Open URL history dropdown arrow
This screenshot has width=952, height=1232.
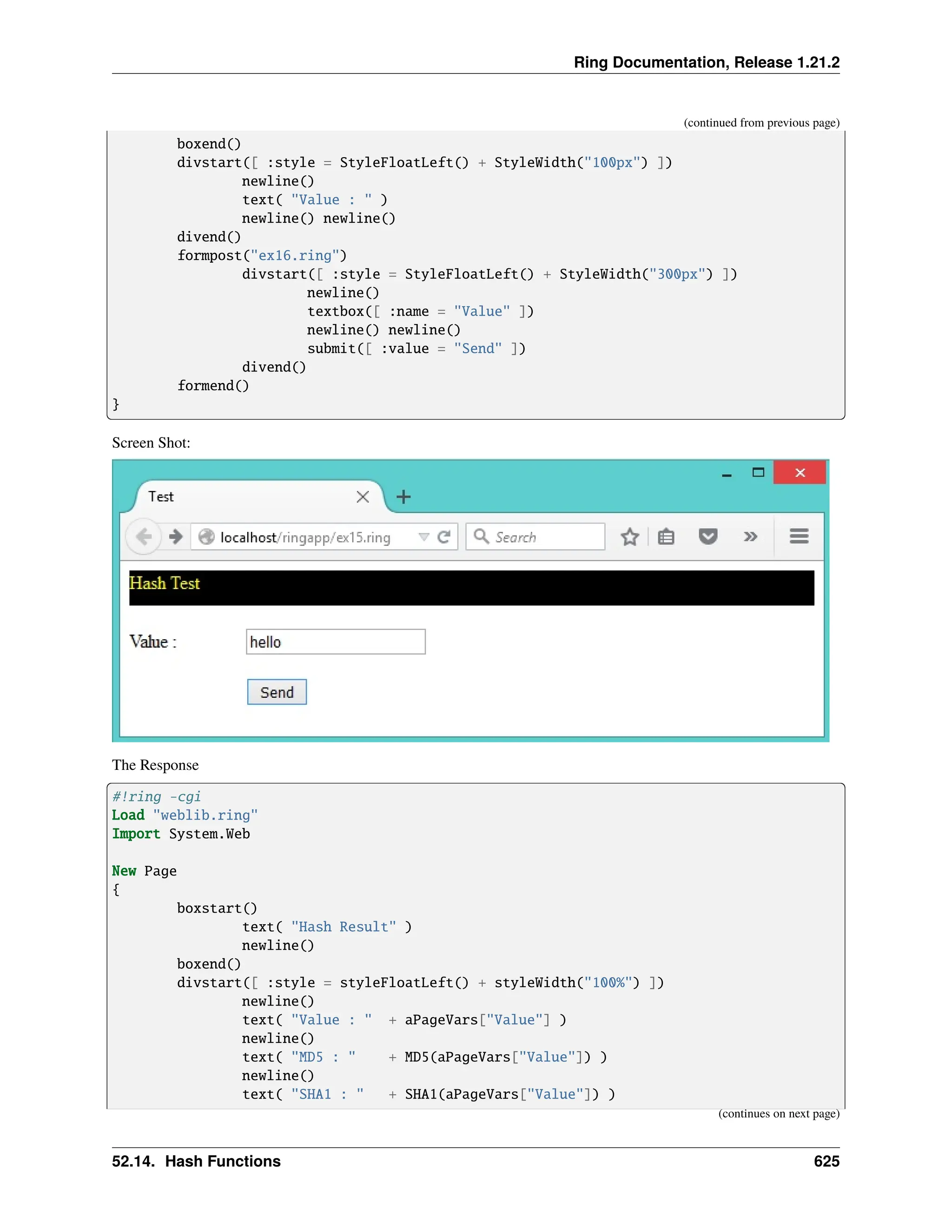pos(423,537)
